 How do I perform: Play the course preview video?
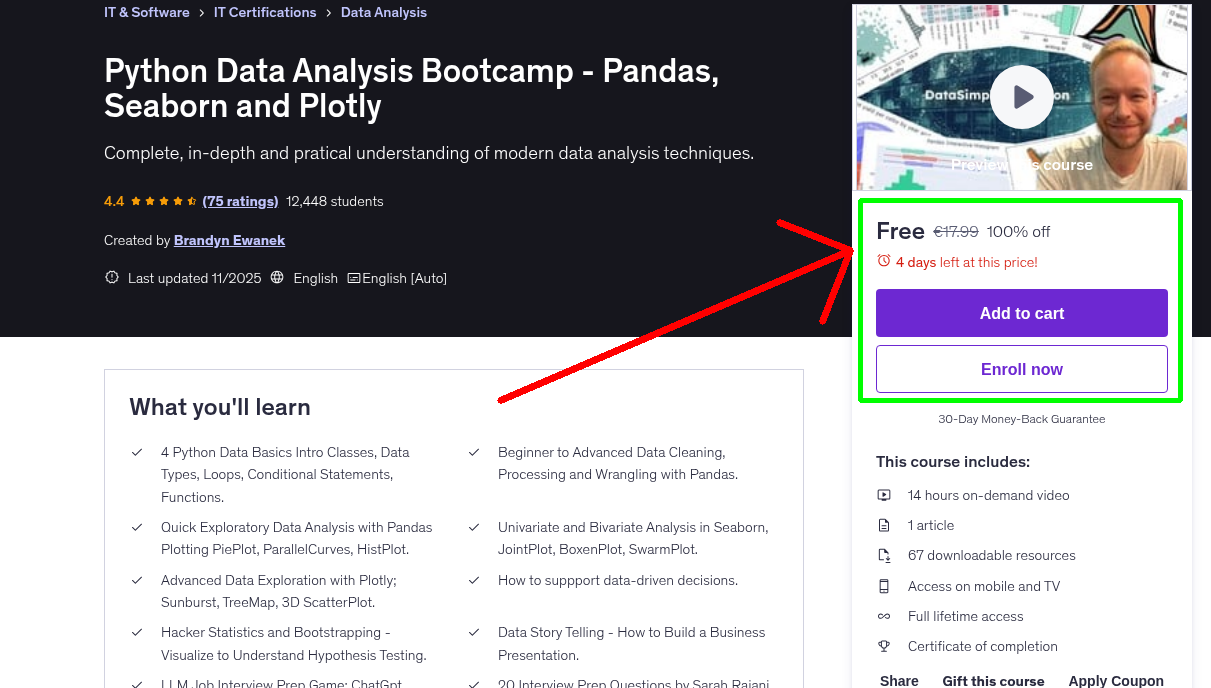(x=1021, y=96)
